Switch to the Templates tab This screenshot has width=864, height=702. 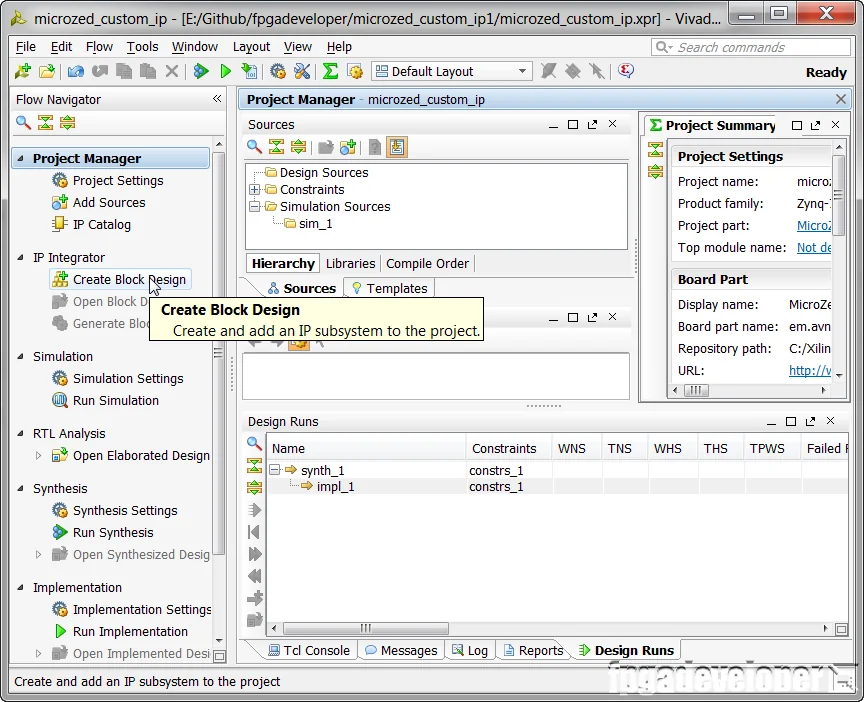389,288
